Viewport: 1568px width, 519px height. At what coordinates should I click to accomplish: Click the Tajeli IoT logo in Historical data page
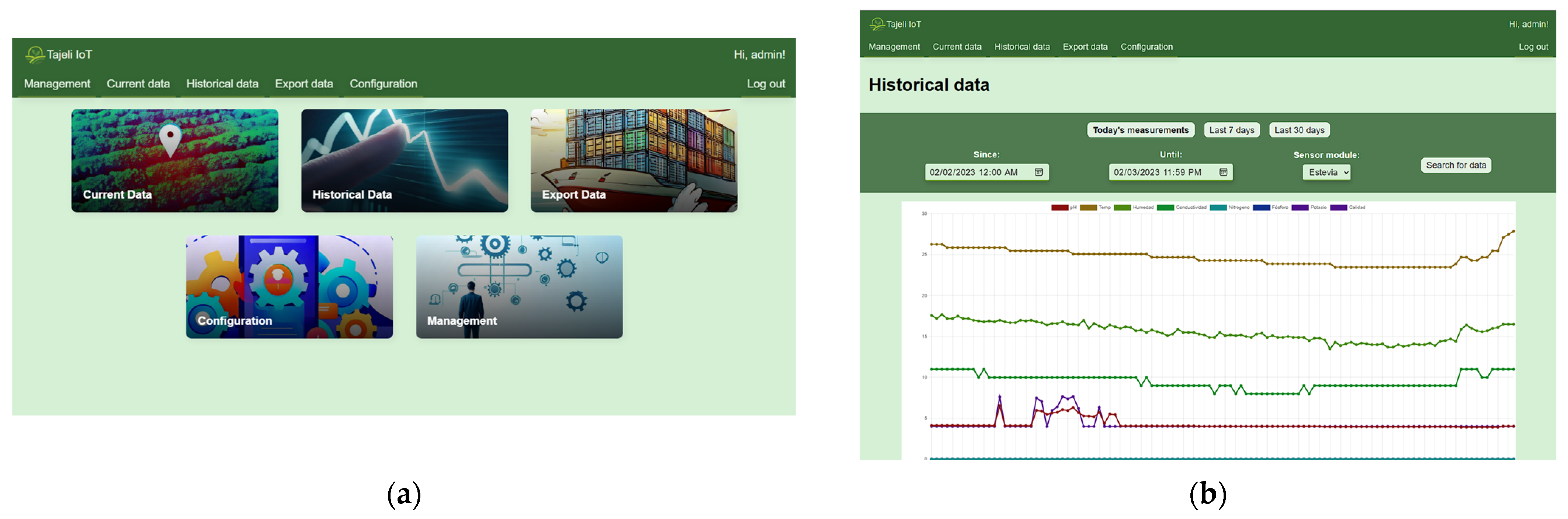[877, 24]
